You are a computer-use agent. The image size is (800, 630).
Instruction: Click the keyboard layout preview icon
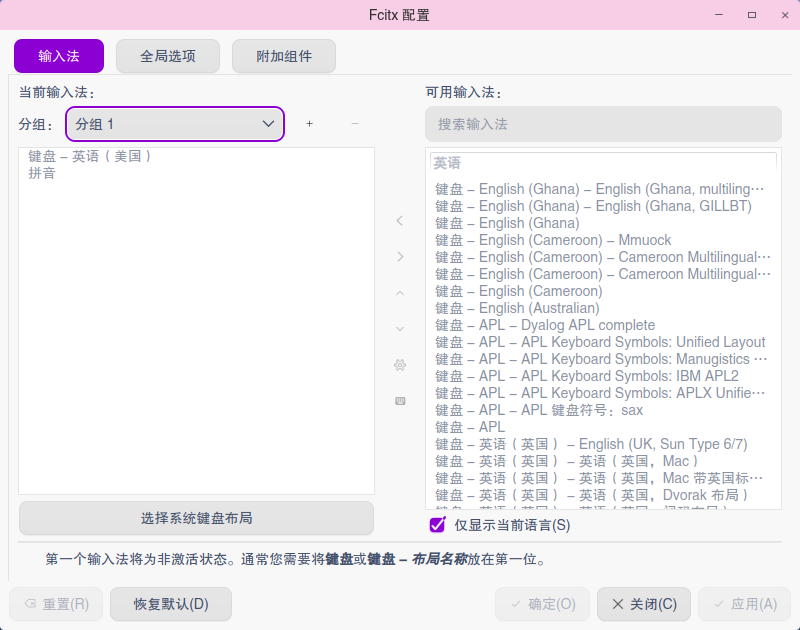[x=400, y=400]
